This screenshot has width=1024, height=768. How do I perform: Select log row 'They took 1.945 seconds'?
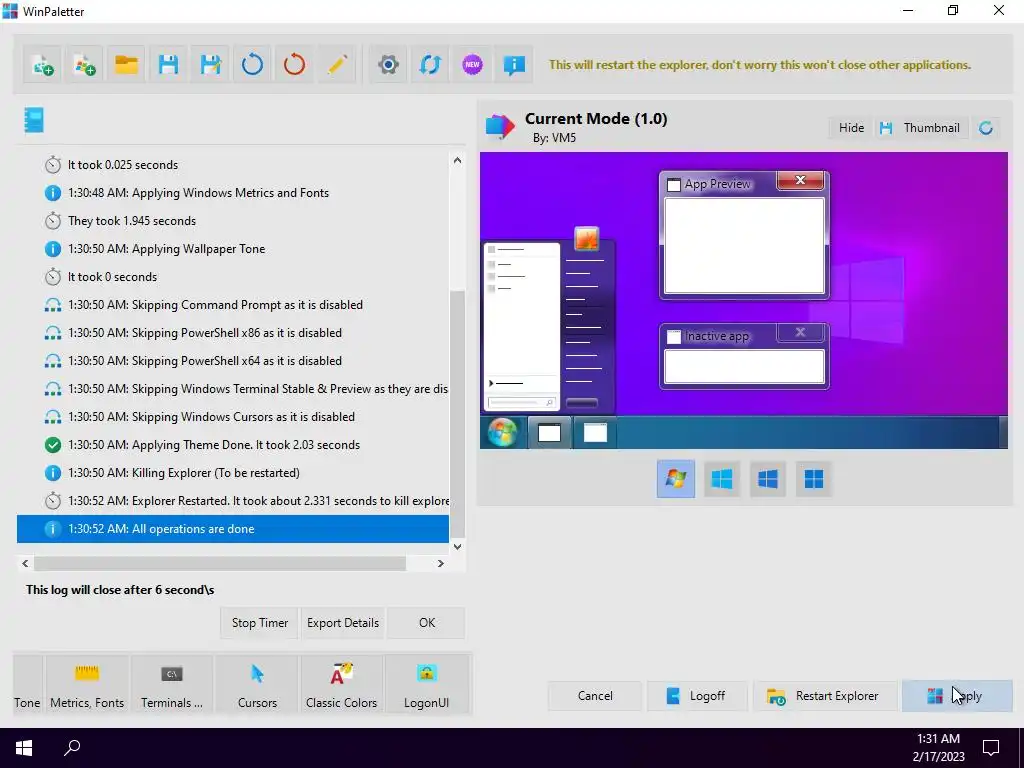point(232,221)
